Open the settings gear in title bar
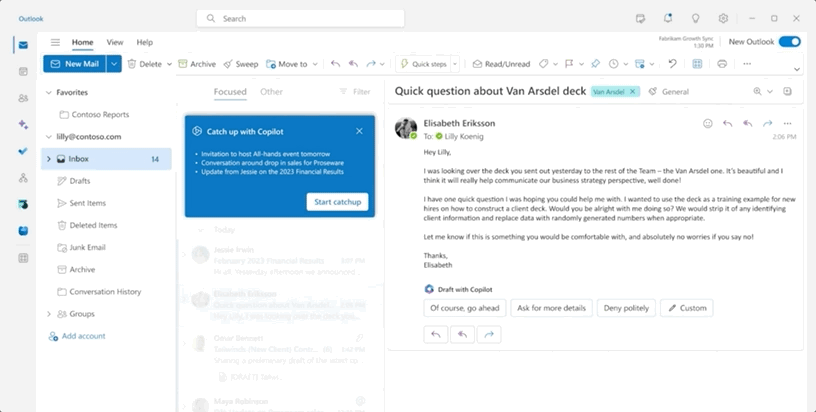 click(x=723, y=18)
